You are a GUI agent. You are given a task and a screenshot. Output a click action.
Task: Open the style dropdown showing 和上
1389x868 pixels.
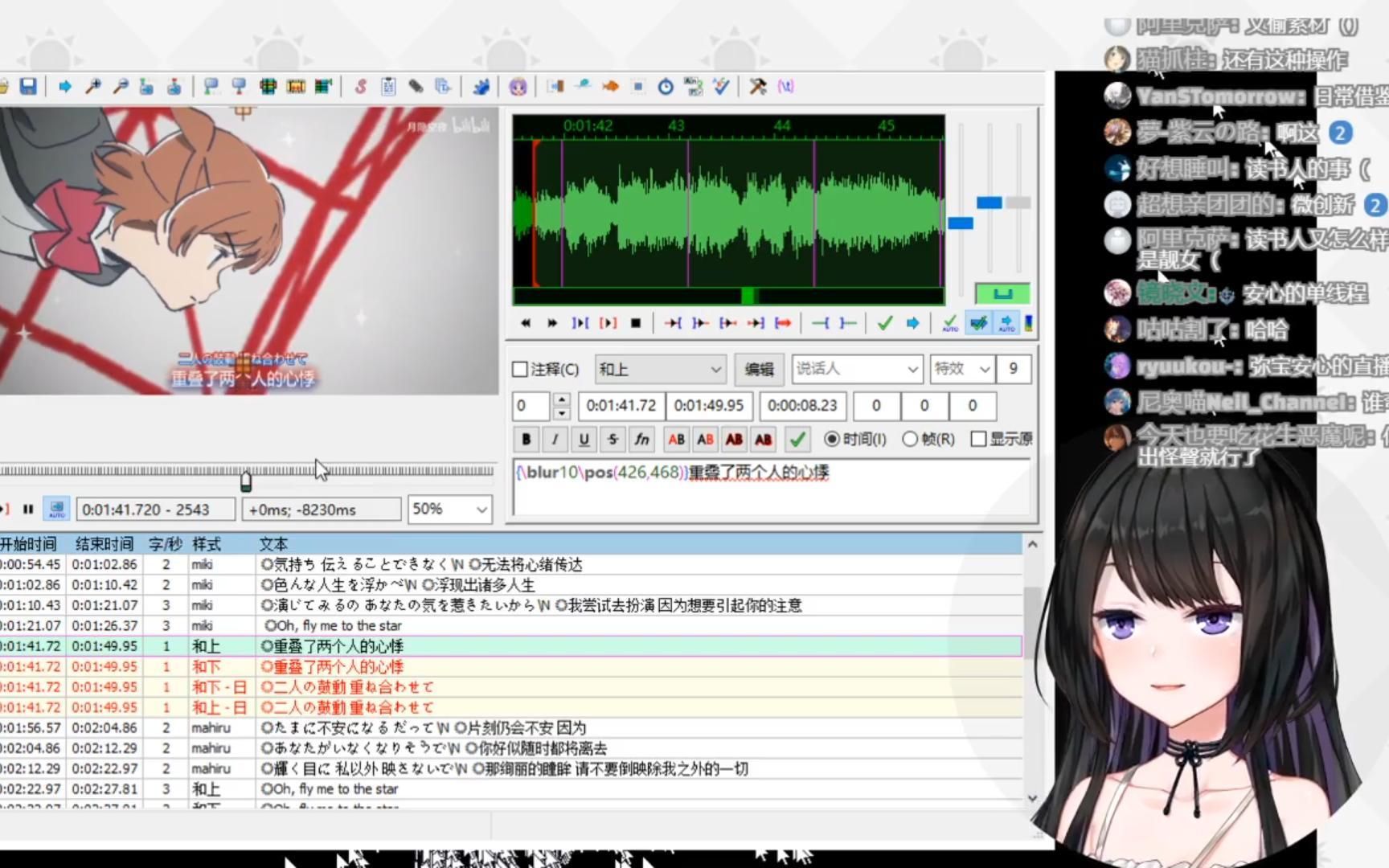(x=660, y=370)
